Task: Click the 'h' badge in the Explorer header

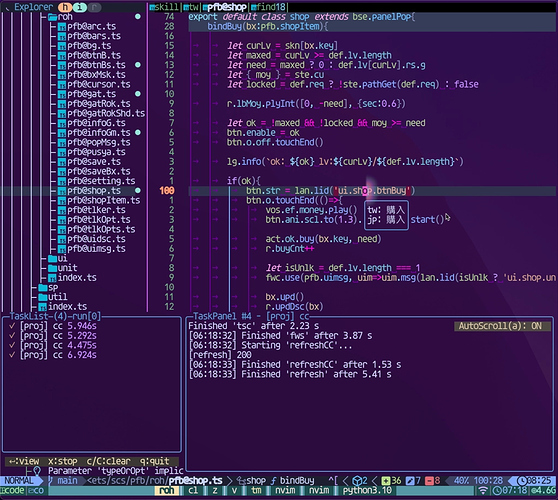Action: click(x=65, y=7)
